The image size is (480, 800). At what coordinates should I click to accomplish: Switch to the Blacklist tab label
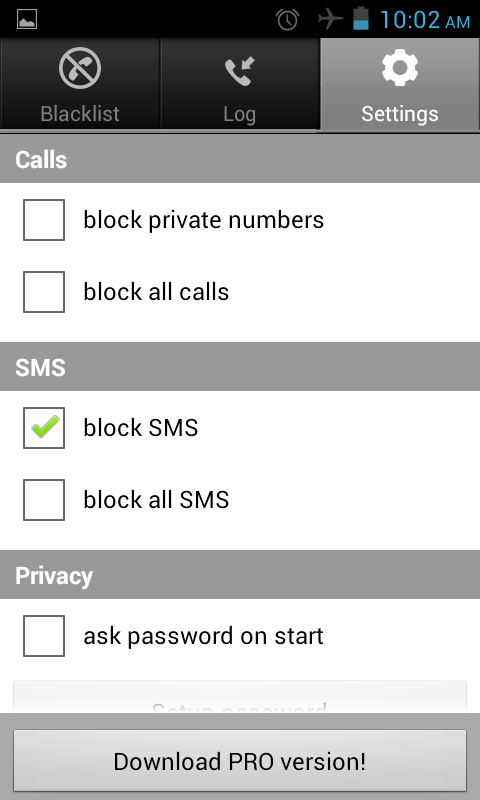click(x=80, y=114)
